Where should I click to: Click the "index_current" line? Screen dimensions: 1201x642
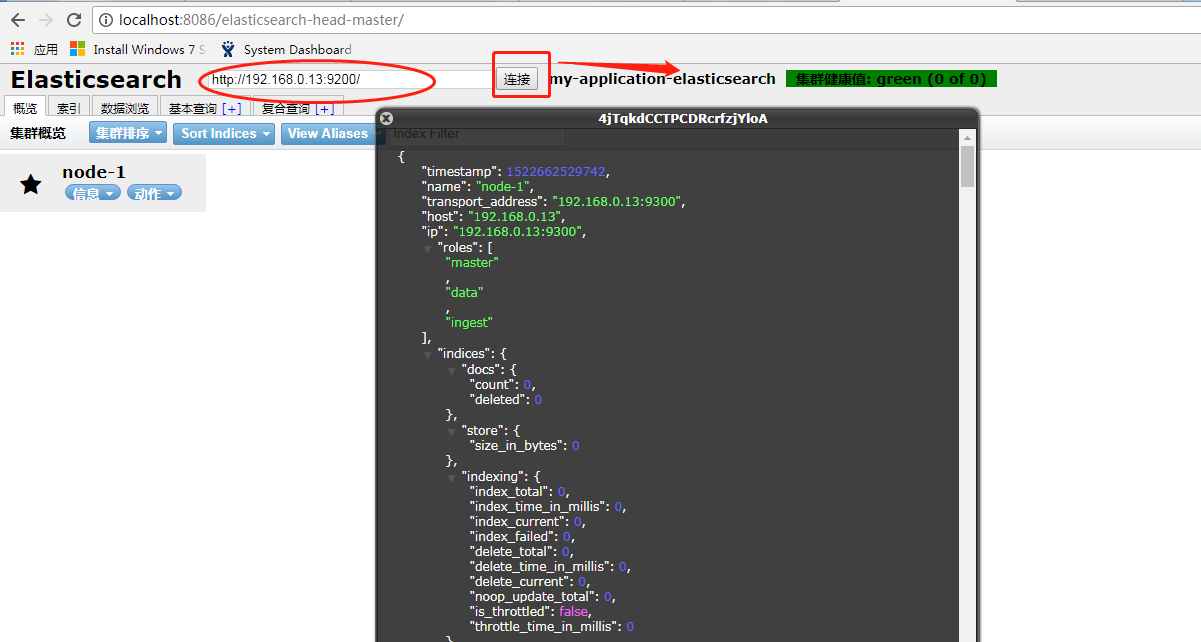[527, 521]
